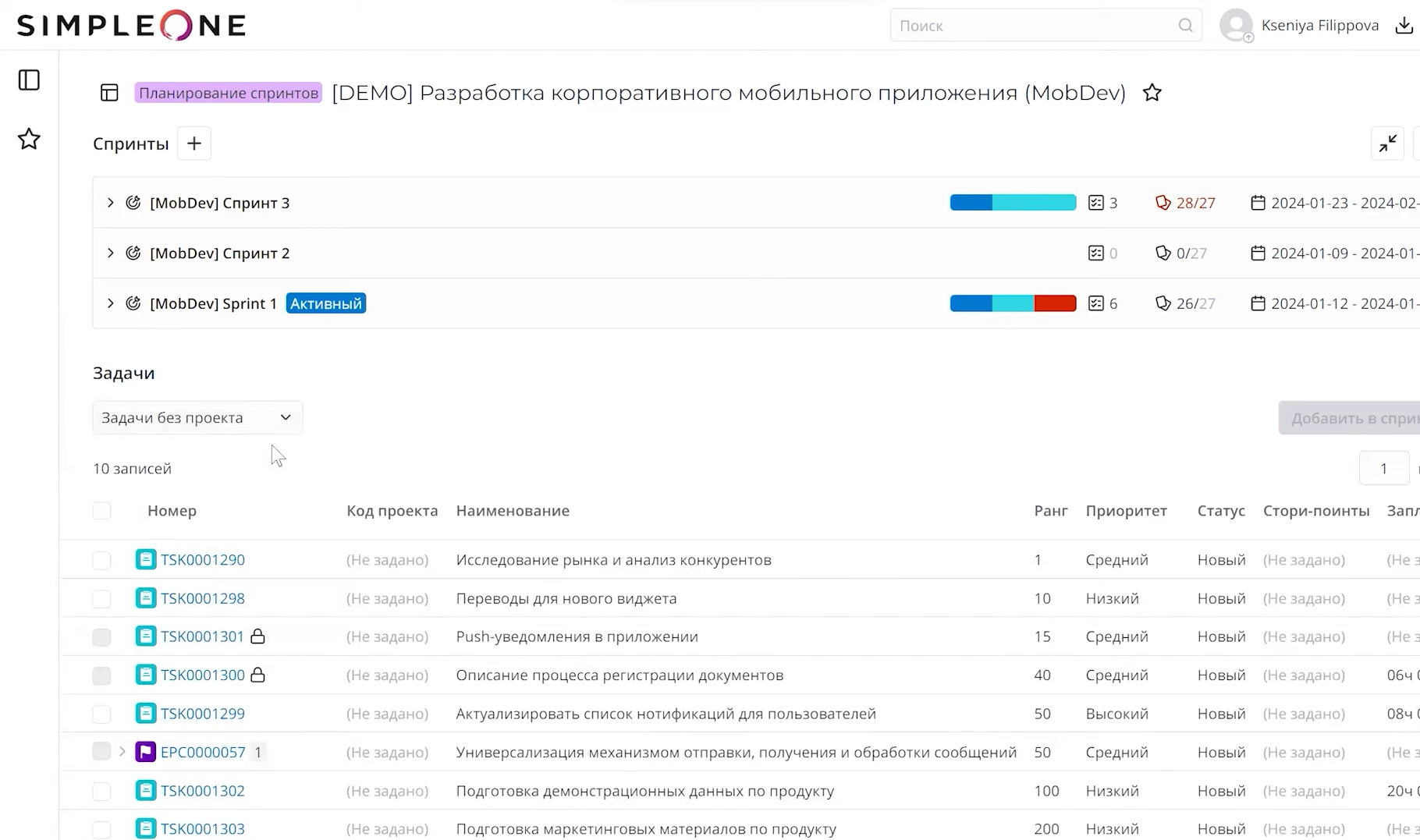The height and width of the screenshot is (840, 1420).
Task: Click the calendar icon on Sprint 3 row
Action: 1258,202
